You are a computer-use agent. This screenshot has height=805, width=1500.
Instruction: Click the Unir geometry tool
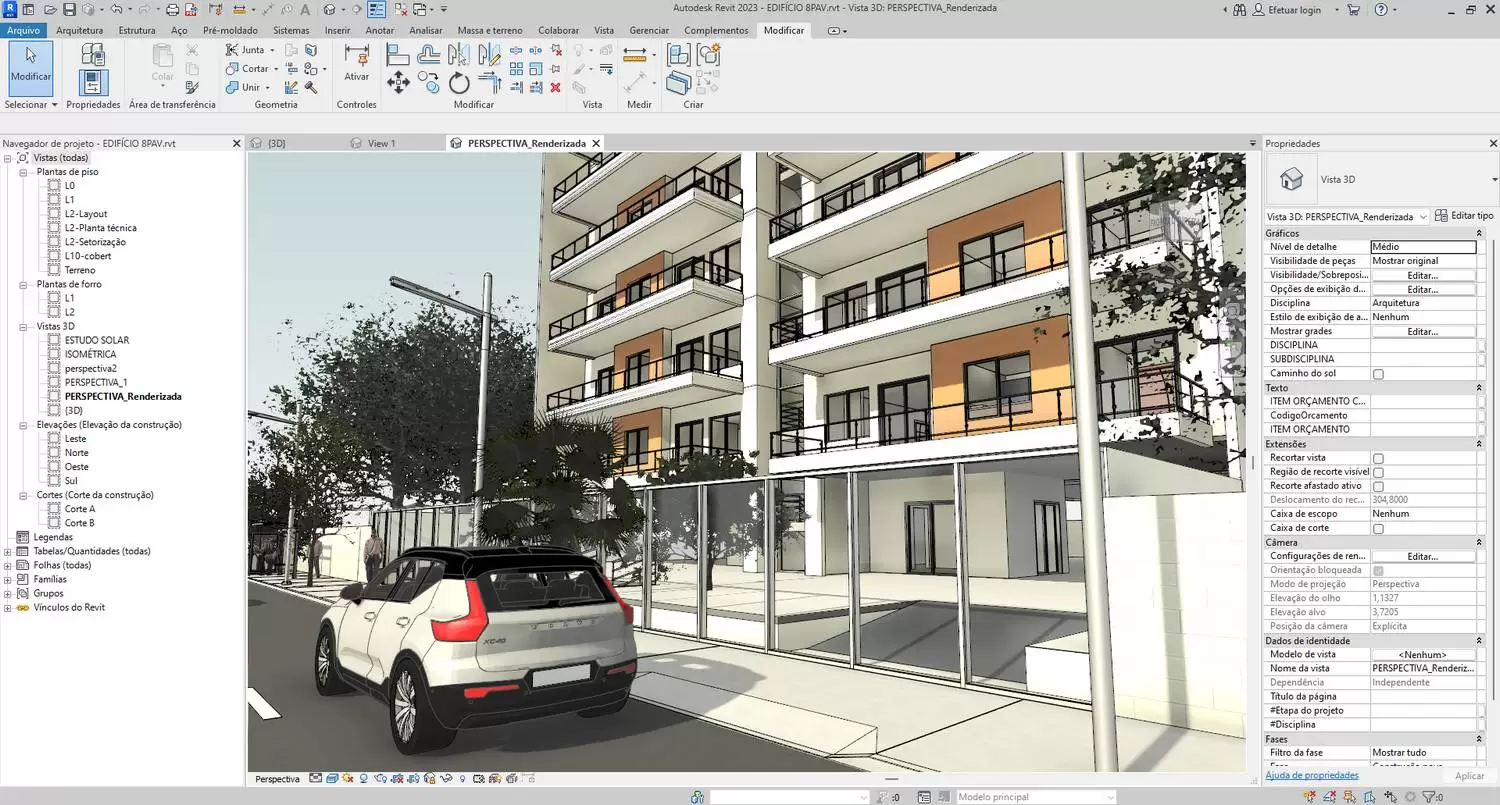click(243, 87)
